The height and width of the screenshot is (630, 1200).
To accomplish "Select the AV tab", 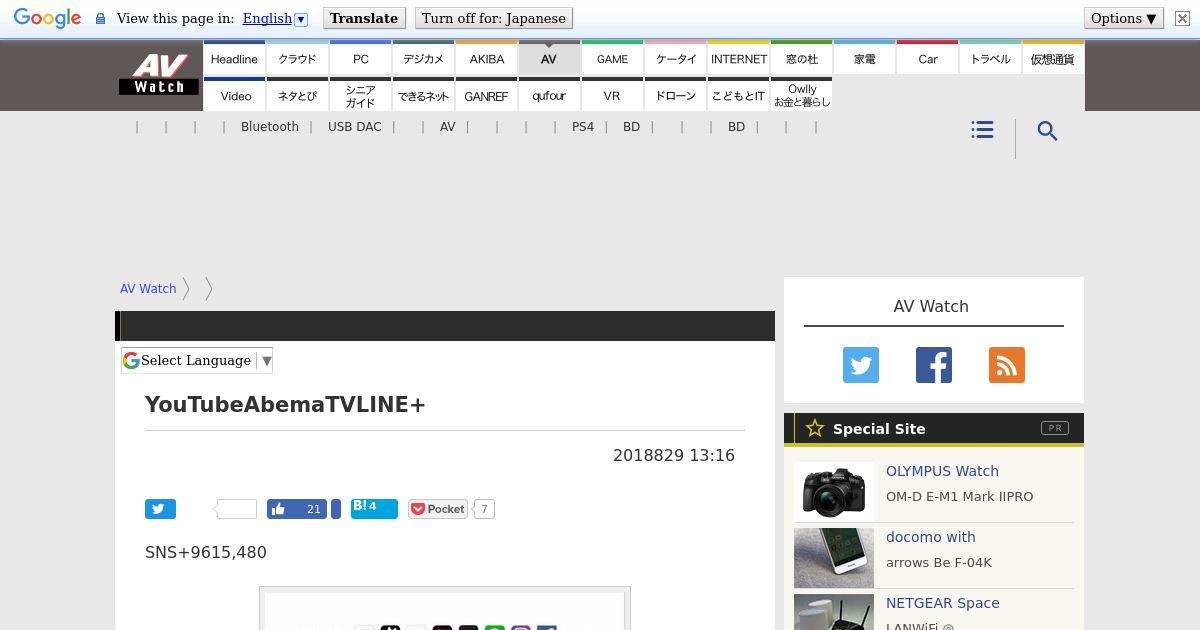I will [x=549, y=59].
